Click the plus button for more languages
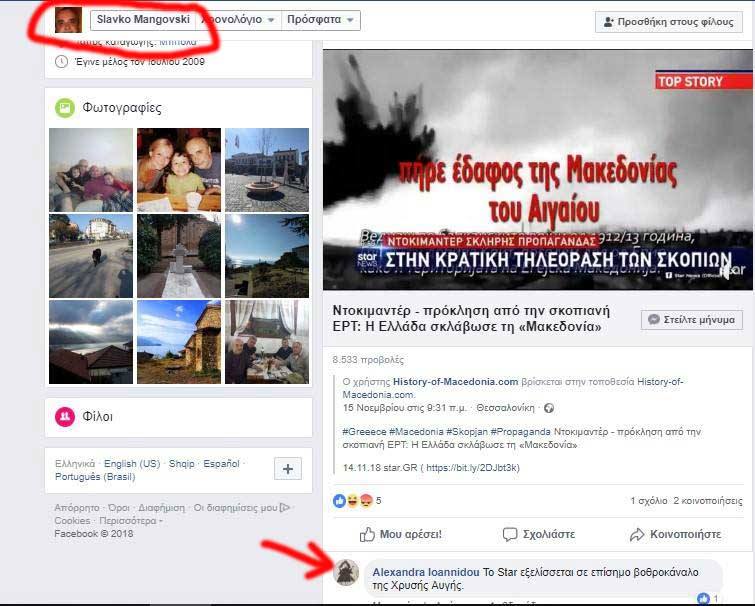The image size is (755, 606). 288,469
